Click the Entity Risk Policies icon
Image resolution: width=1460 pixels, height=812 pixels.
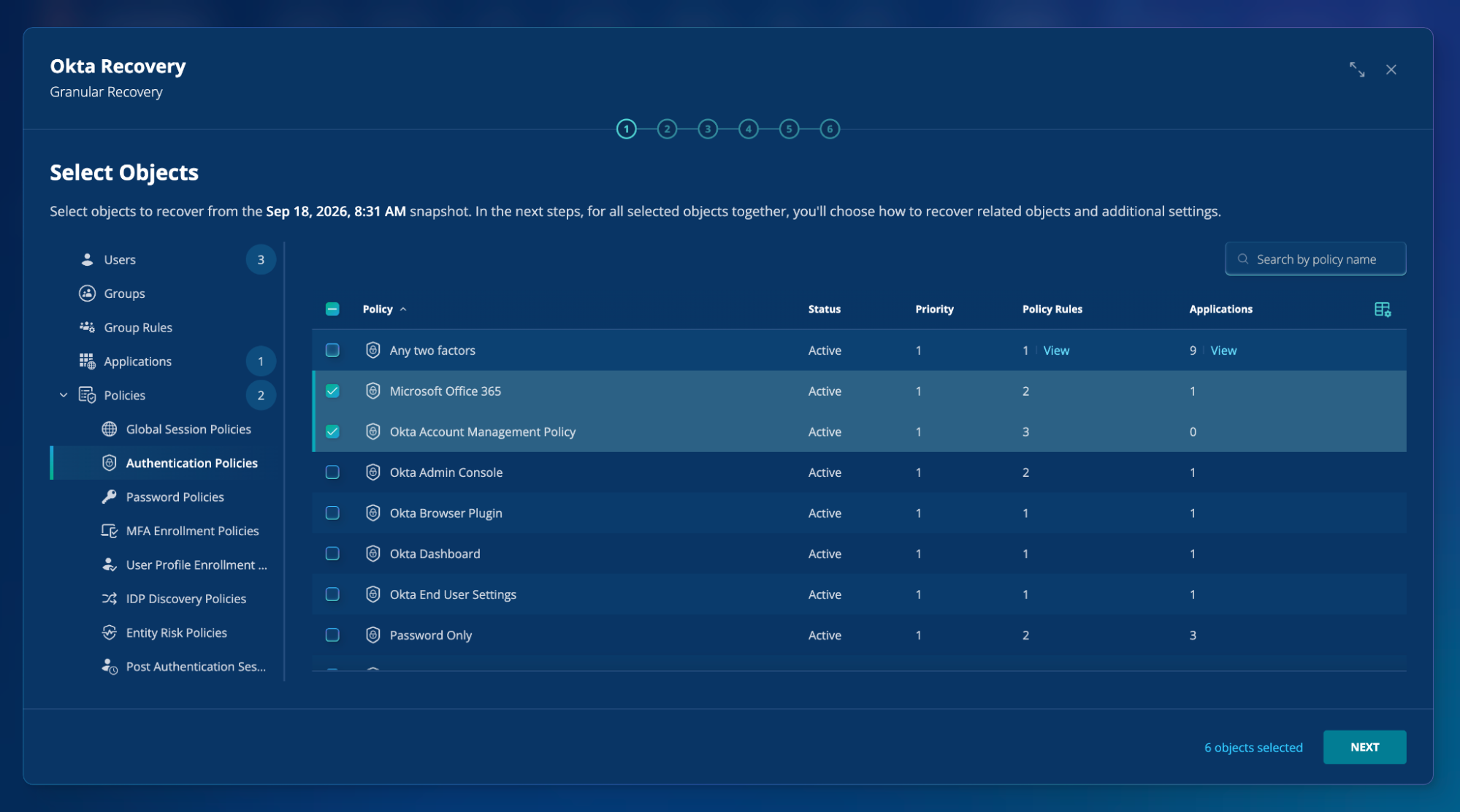pos(110,632)
